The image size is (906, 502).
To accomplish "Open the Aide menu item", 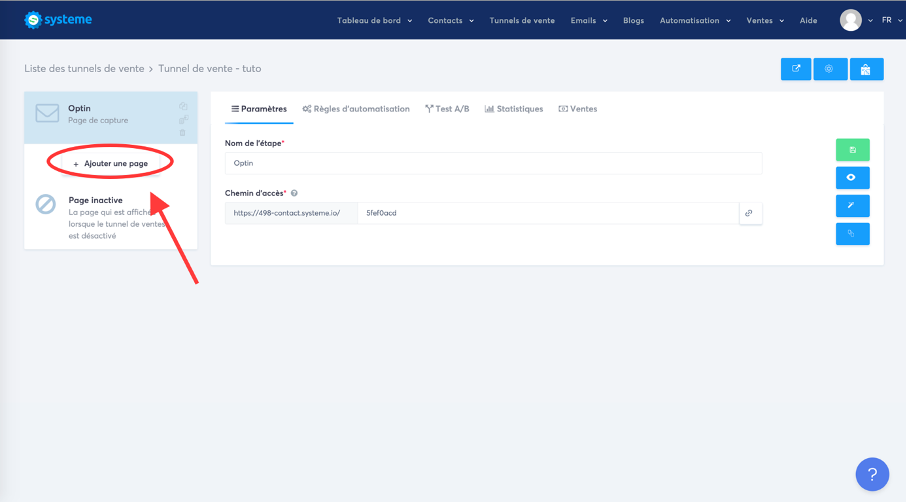I will (x=808, y=20).
